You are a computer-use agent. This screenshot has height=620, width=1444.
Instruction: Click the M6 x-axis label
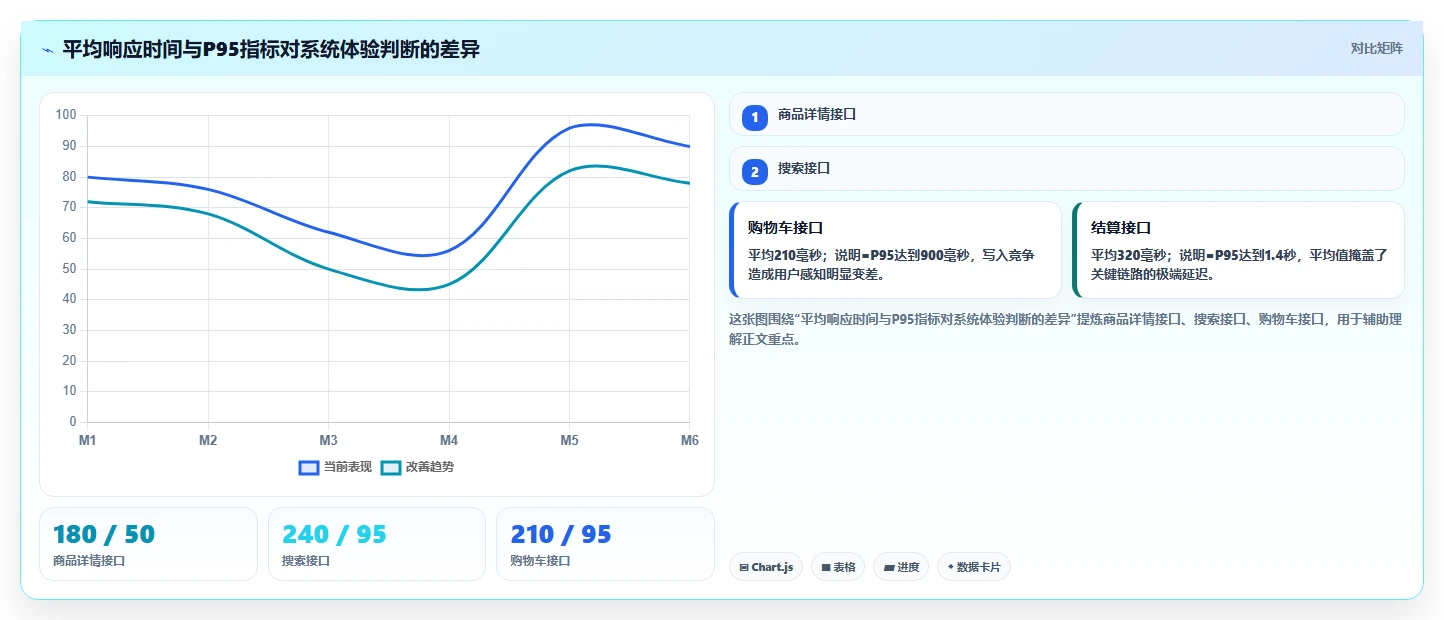point(689,441)
